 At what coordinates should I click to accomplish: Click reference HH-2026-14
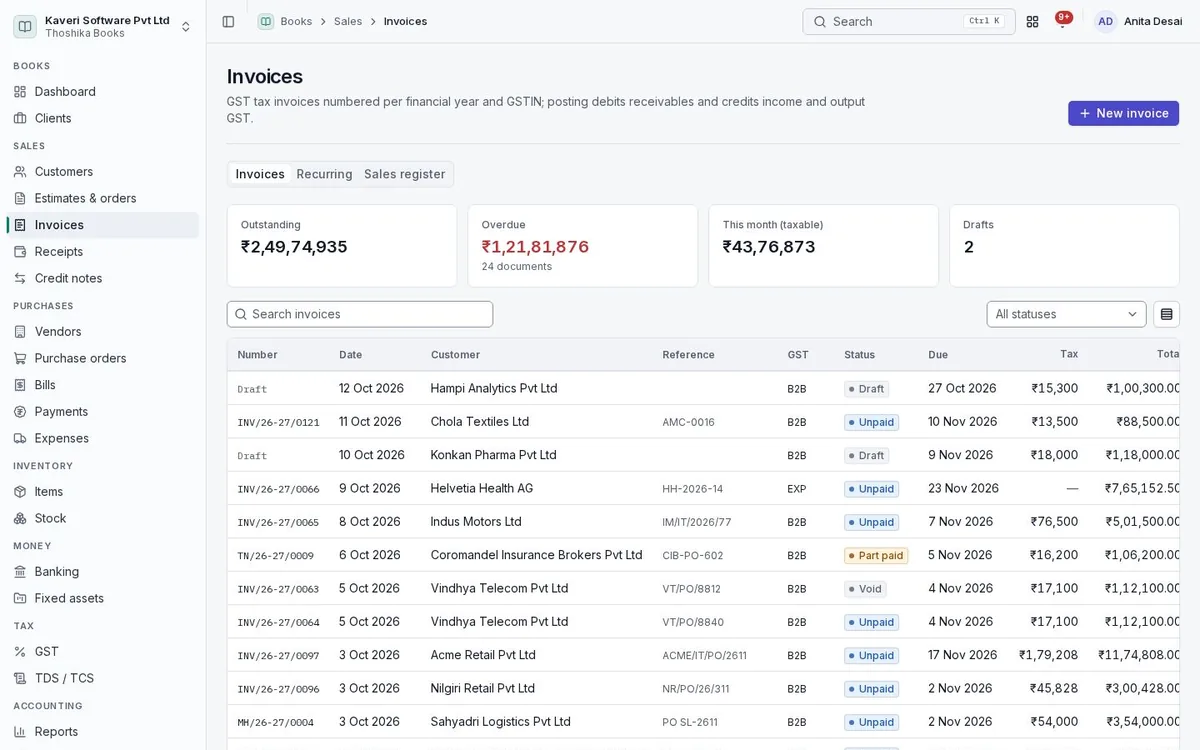tap(692, 489)
